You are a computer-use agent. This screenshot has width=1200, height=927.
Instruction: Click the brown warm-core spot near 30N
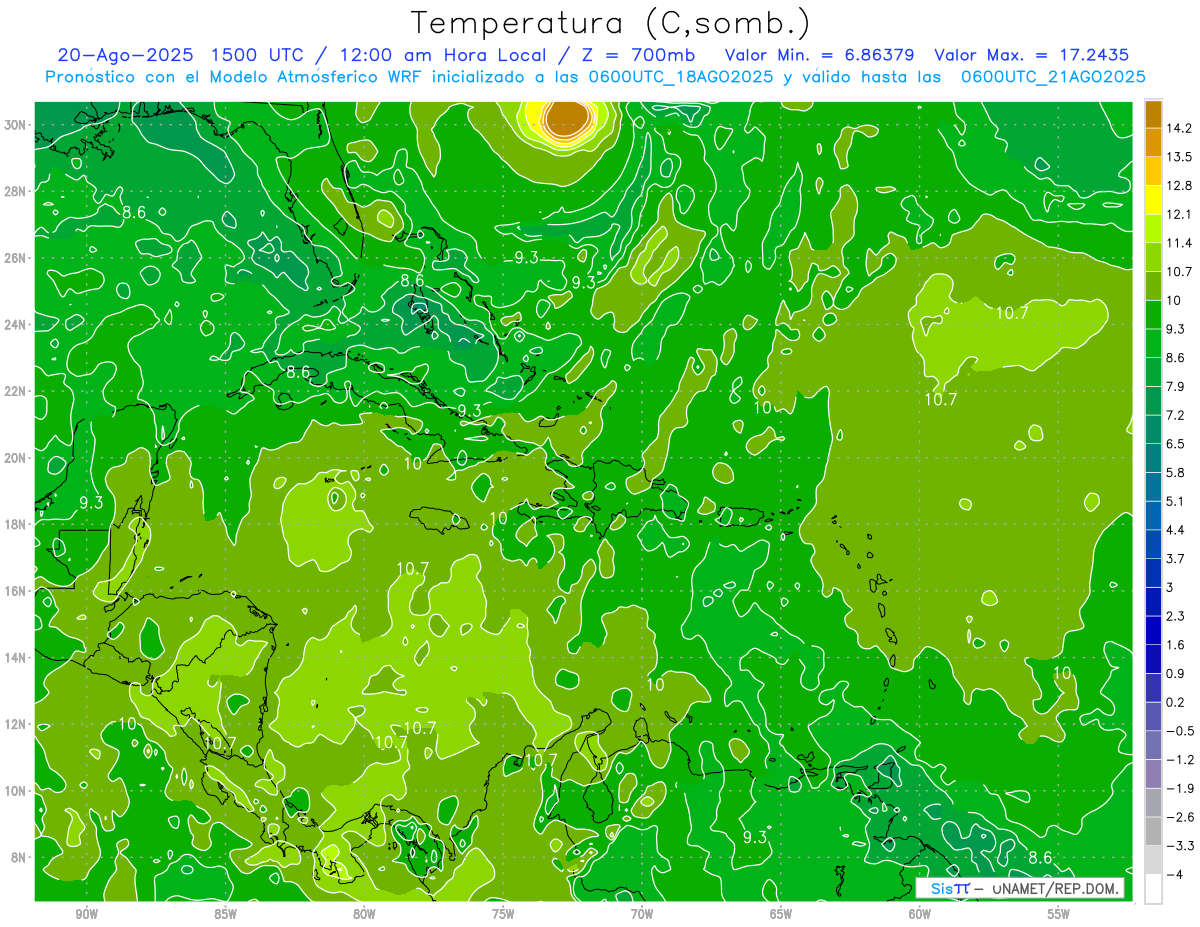568,117
